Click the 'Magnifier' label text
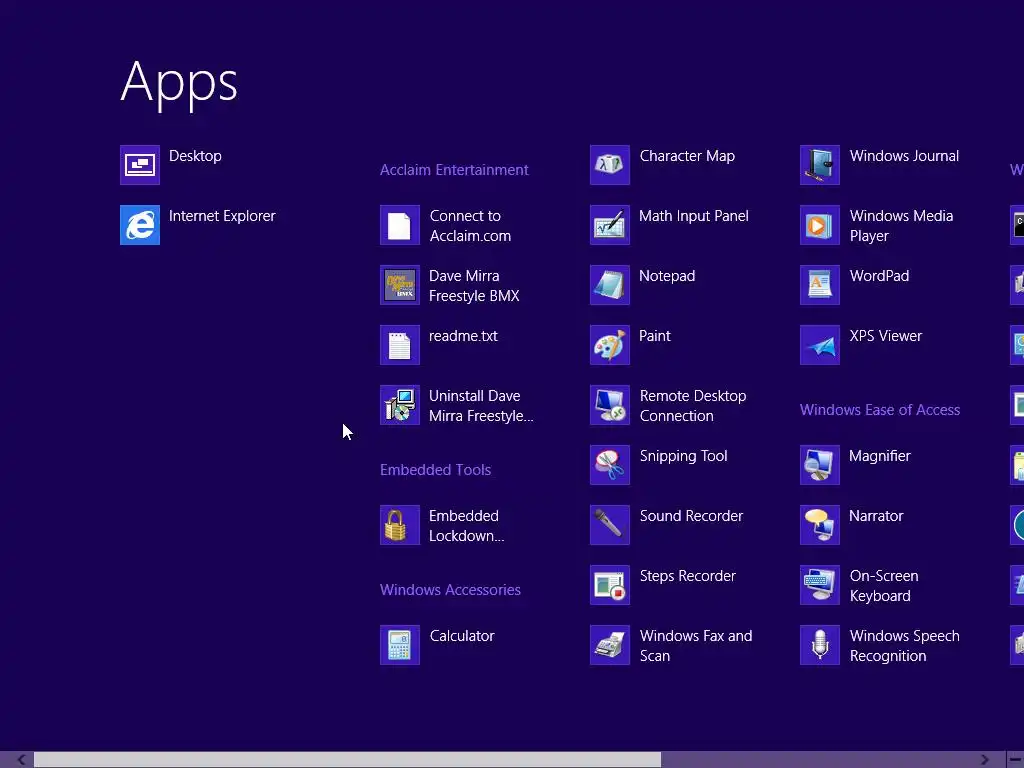This screenshot has width=1024, height=768. tap(880, 456)
